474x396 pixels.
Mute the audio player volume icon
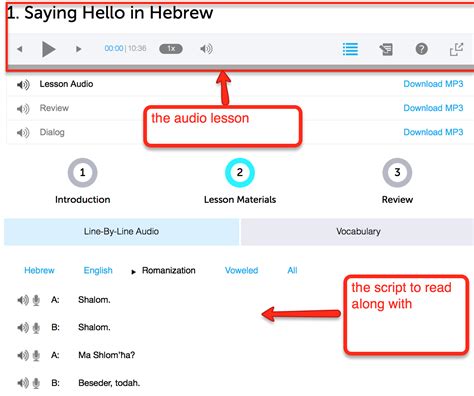[206, 49]
